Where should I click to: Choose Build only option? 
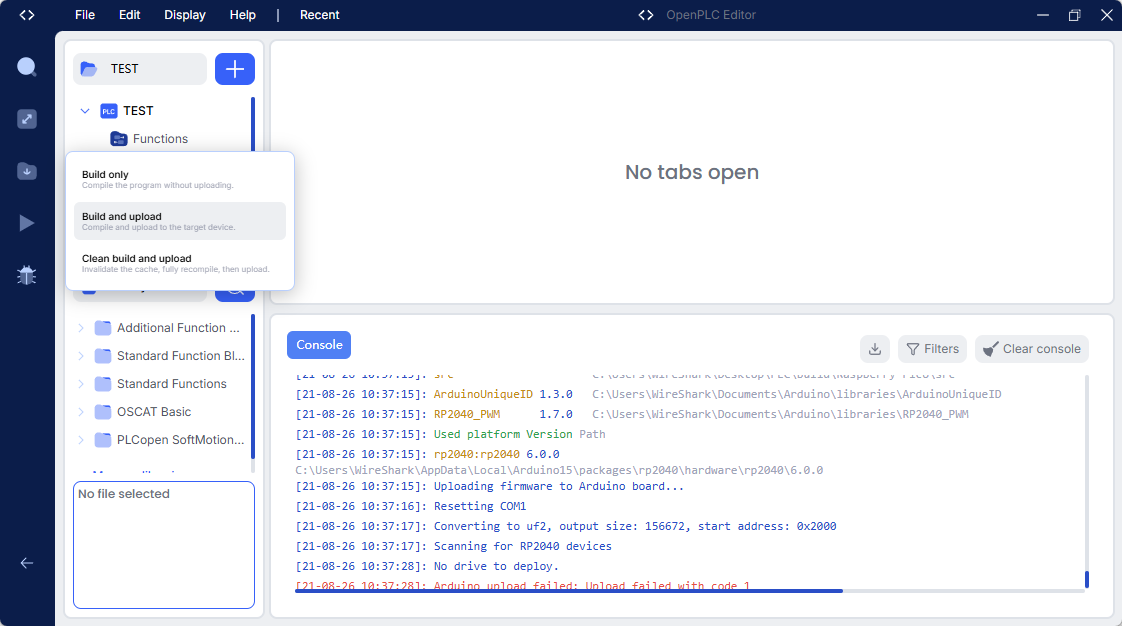click(x=180, y=179)
